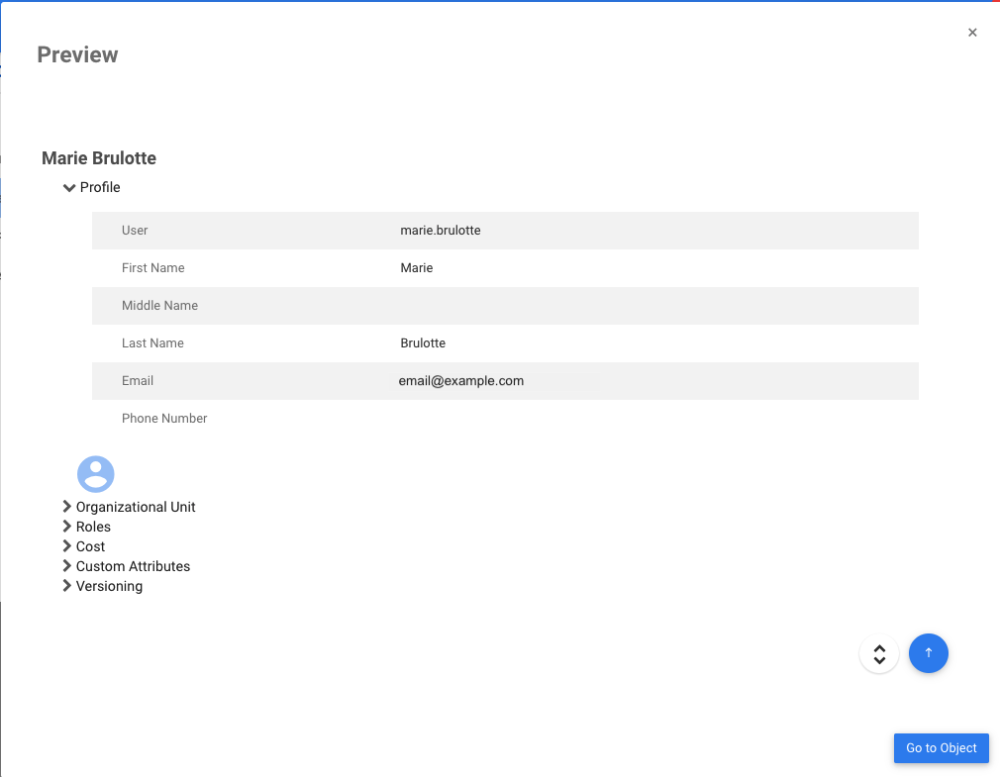
Task: Click the Preview dialog title
Action: 77,55
